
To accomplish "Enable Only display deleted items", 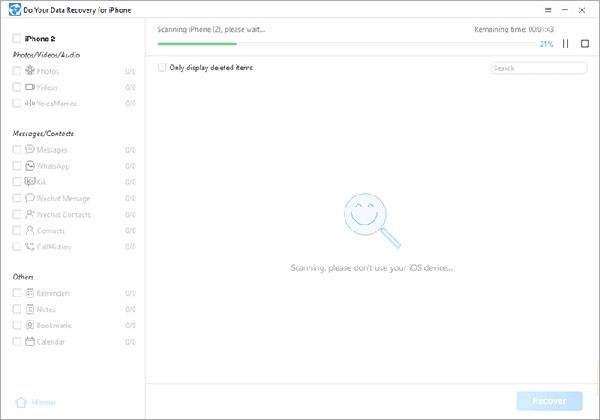I will (x=162, y=67).
